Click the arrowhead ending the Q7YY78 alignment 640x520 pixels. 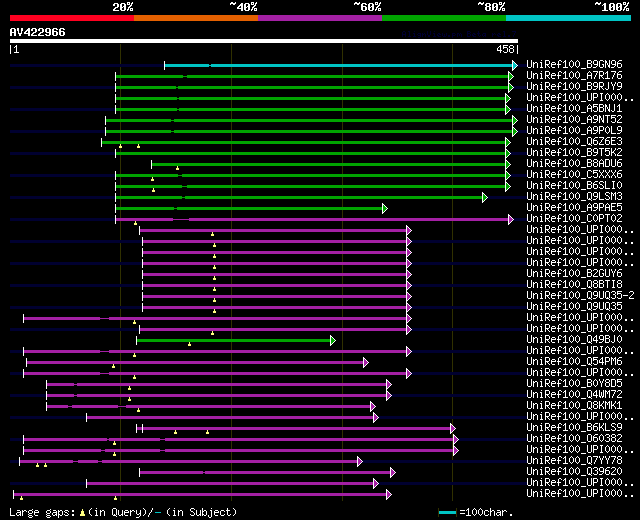360,462
